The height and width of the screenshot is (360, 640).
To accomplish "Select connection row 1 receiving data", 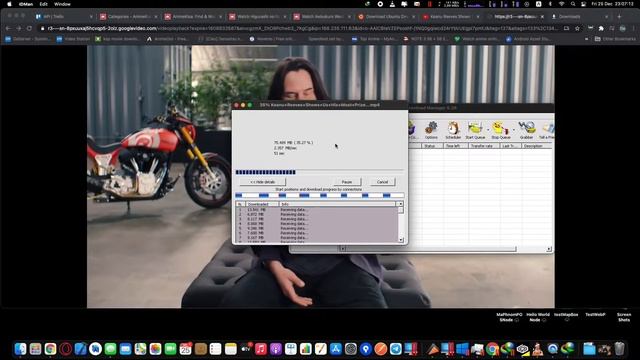I will pos(317,209).
